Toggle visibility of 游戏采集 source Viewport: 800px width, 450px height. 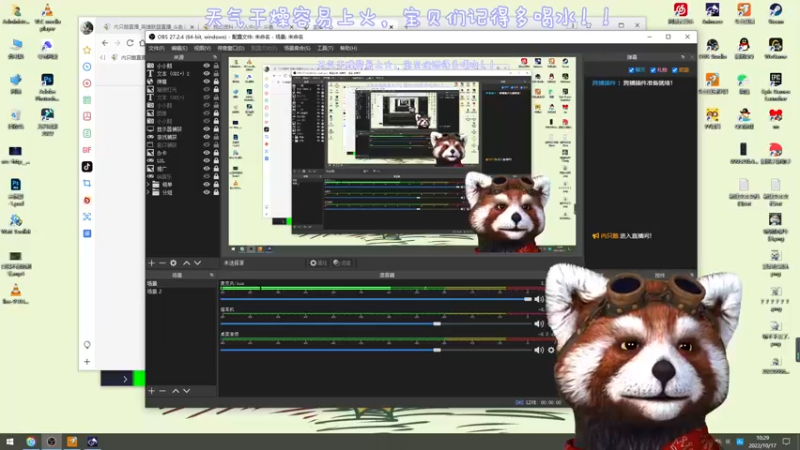(207, 137)
